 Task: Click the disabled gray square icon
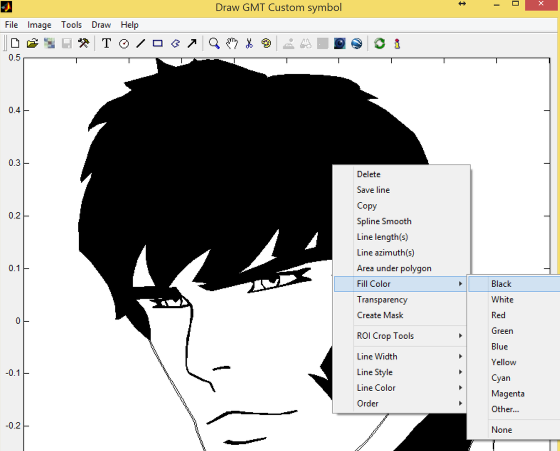click(x=322, y=44)
